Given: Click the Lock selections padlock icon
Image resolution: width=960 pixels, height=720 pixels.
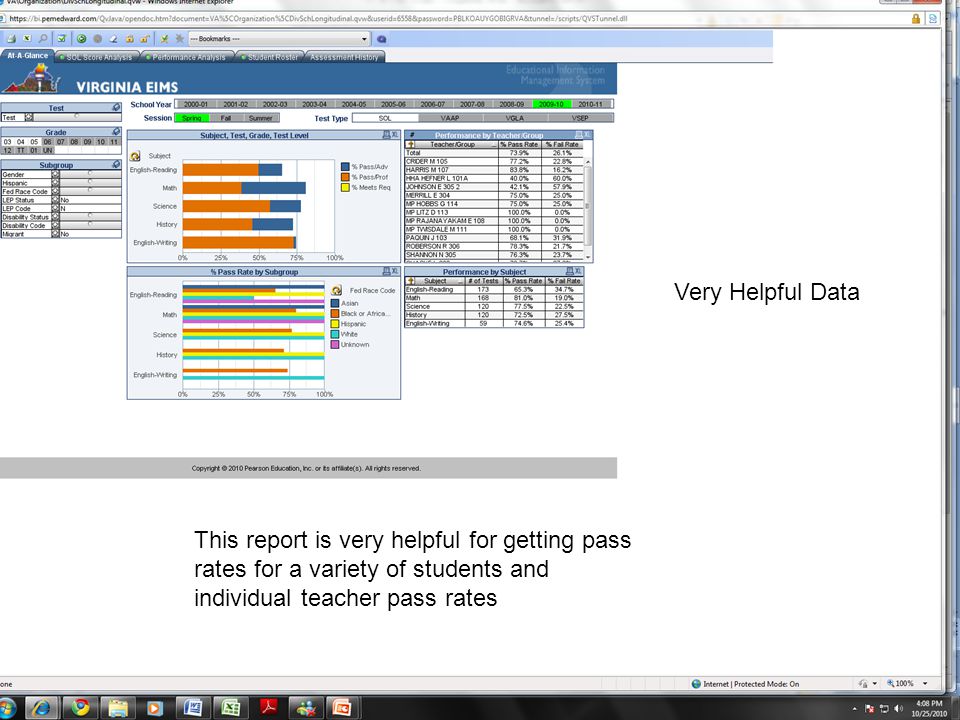Looking at the screenshot, I should click(x=129, y=39).
